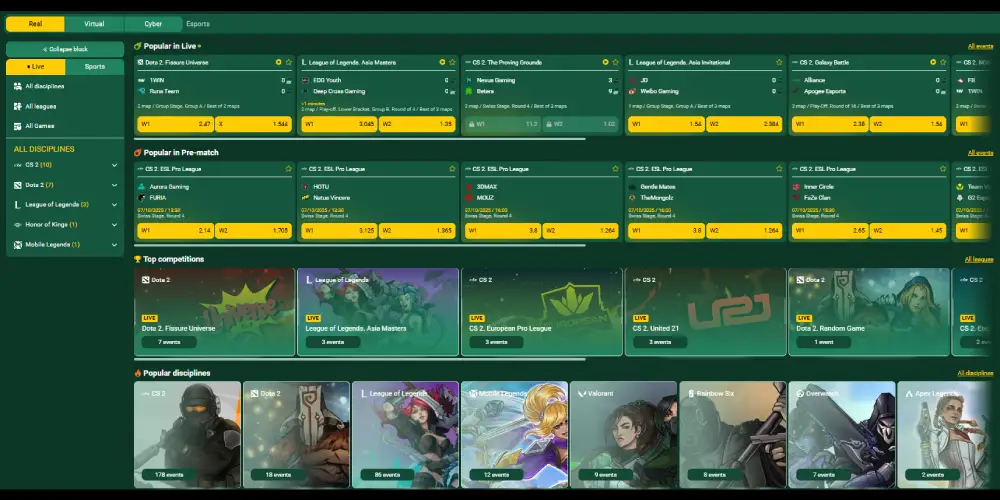
Task: Open stream icon on CS 2 Proving Grounds match
Action: coord(605,62)
